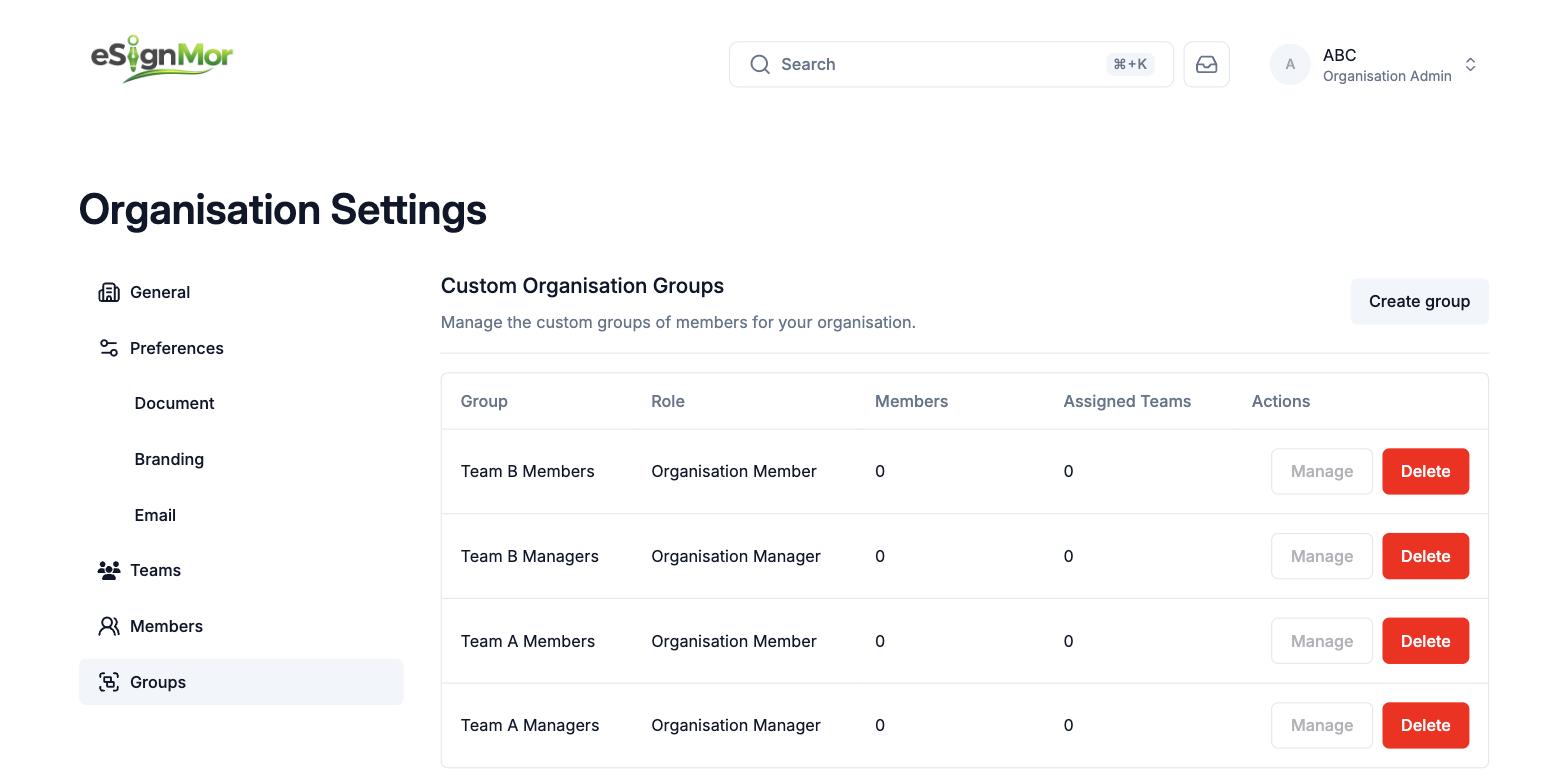
Task: Open the inbox icon button
Action: (x=1206, y=64)
